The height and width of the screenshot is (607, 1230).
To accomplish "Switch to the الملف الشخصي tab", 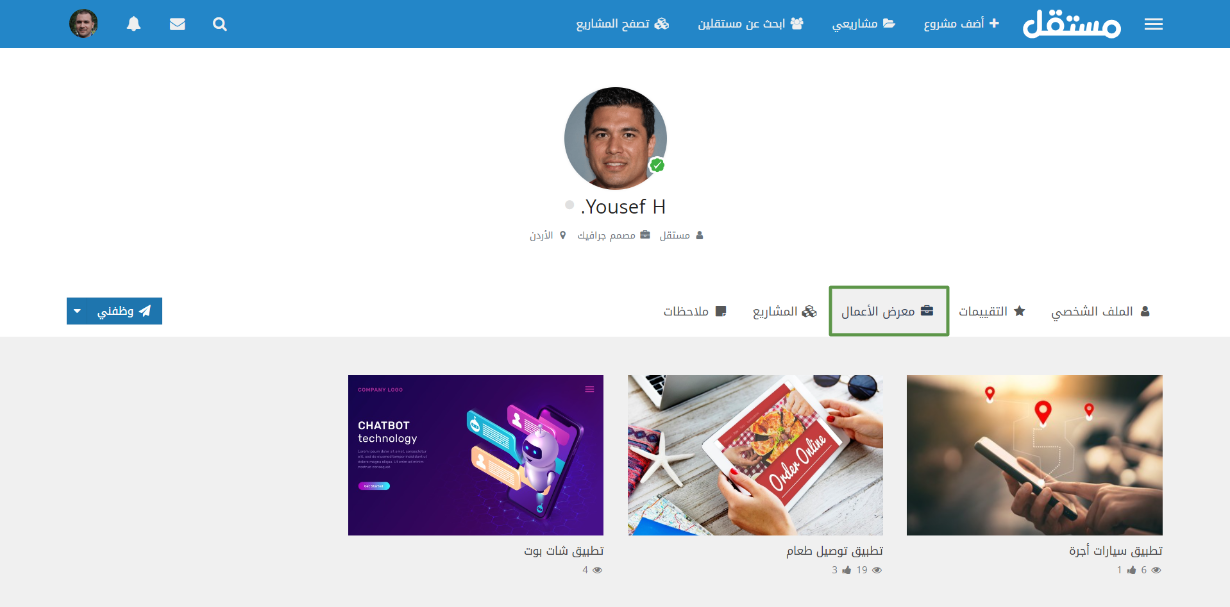I will 1100,311.
